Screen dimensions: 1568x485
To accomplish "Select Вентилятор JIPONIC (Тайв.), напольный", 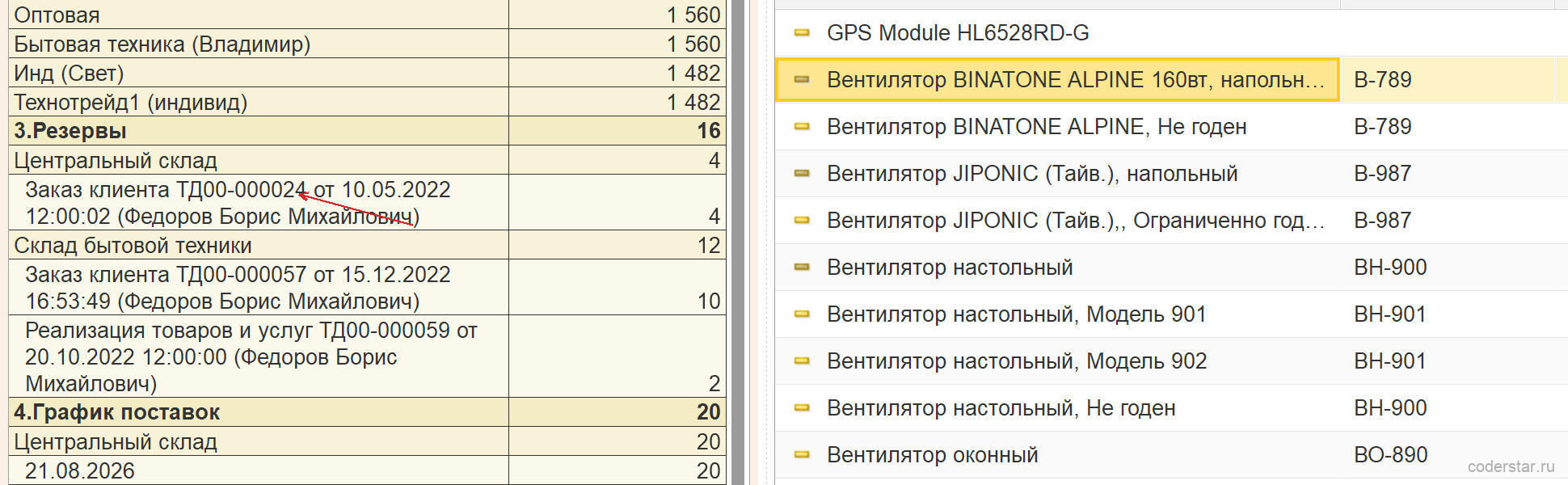I will click(x=1032, y=174).
